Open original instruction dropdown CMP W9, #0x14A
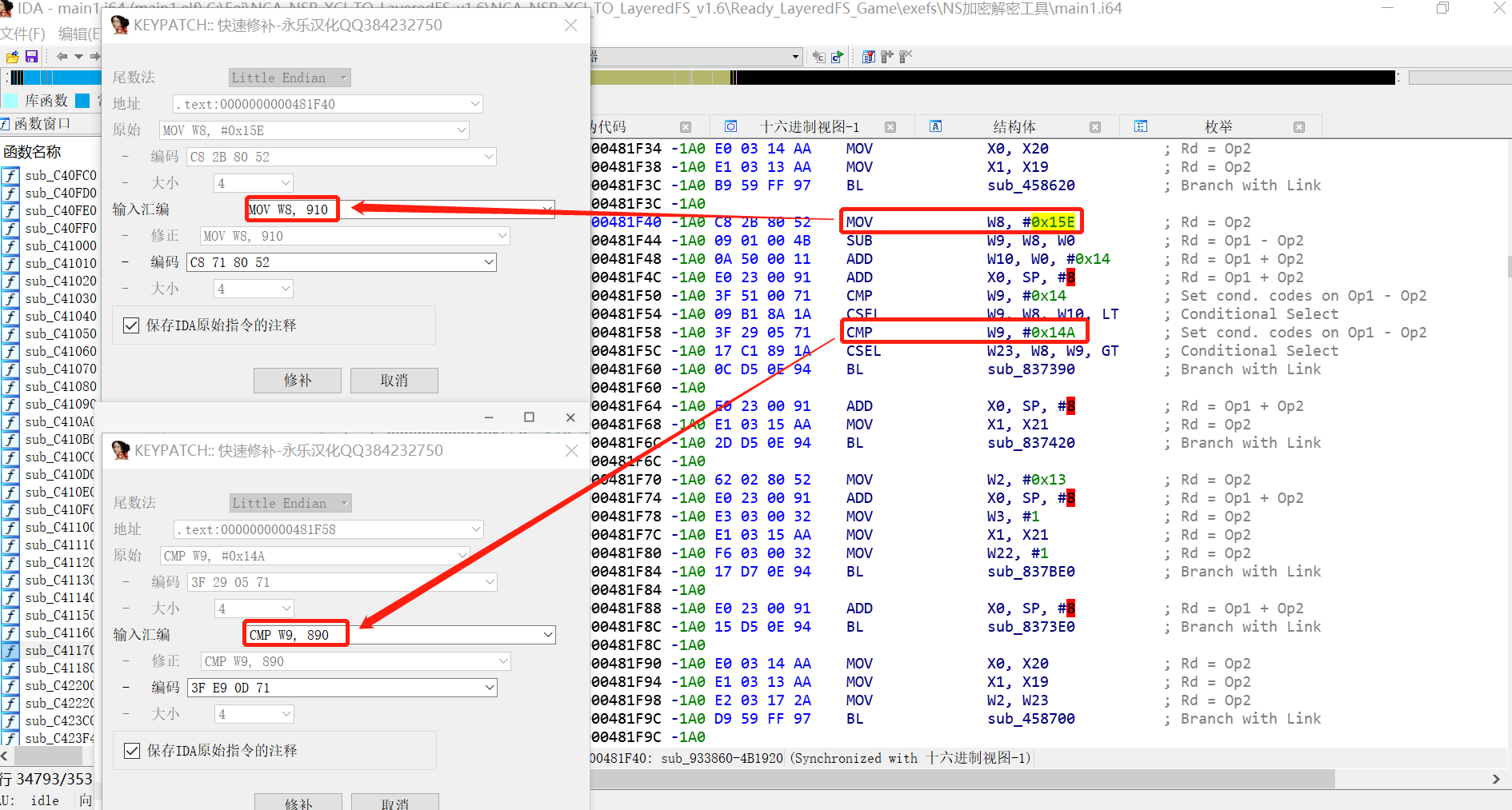 coord(462,556)
